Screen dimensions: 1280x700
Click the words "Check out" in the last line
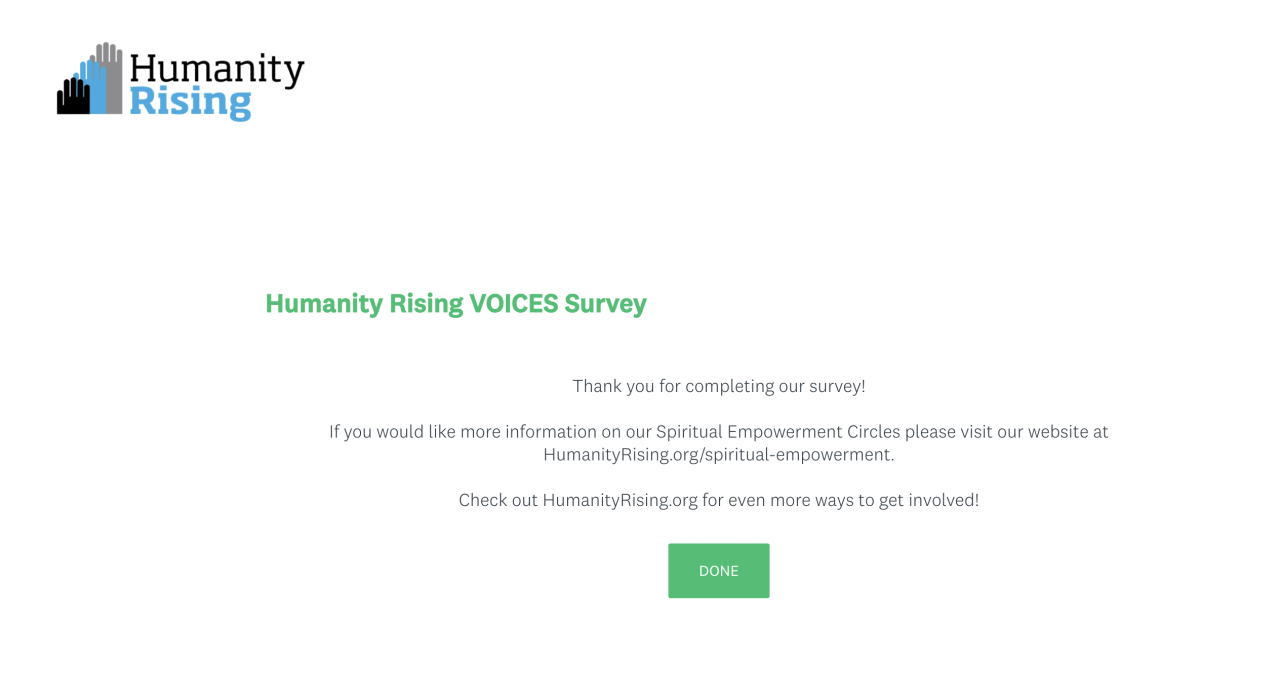coord(498,500)
